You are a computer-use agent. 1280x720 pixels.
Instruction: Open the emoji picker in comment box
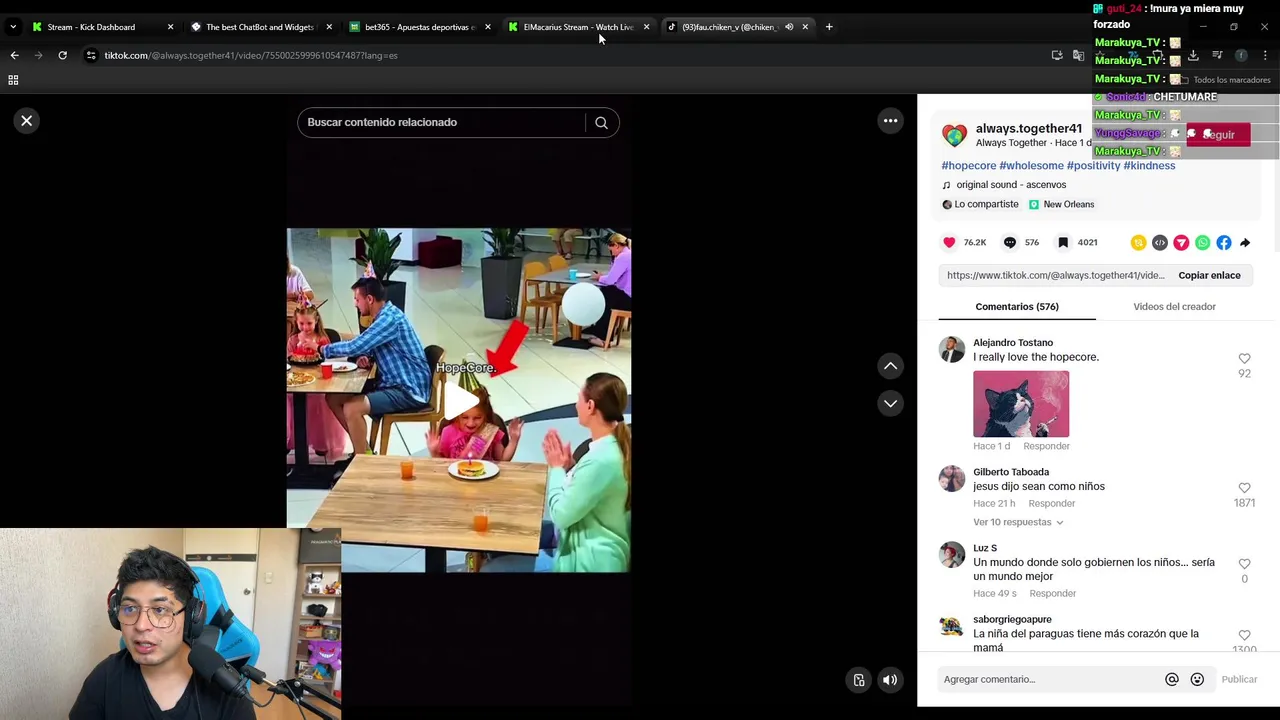tap(1197, 680)
